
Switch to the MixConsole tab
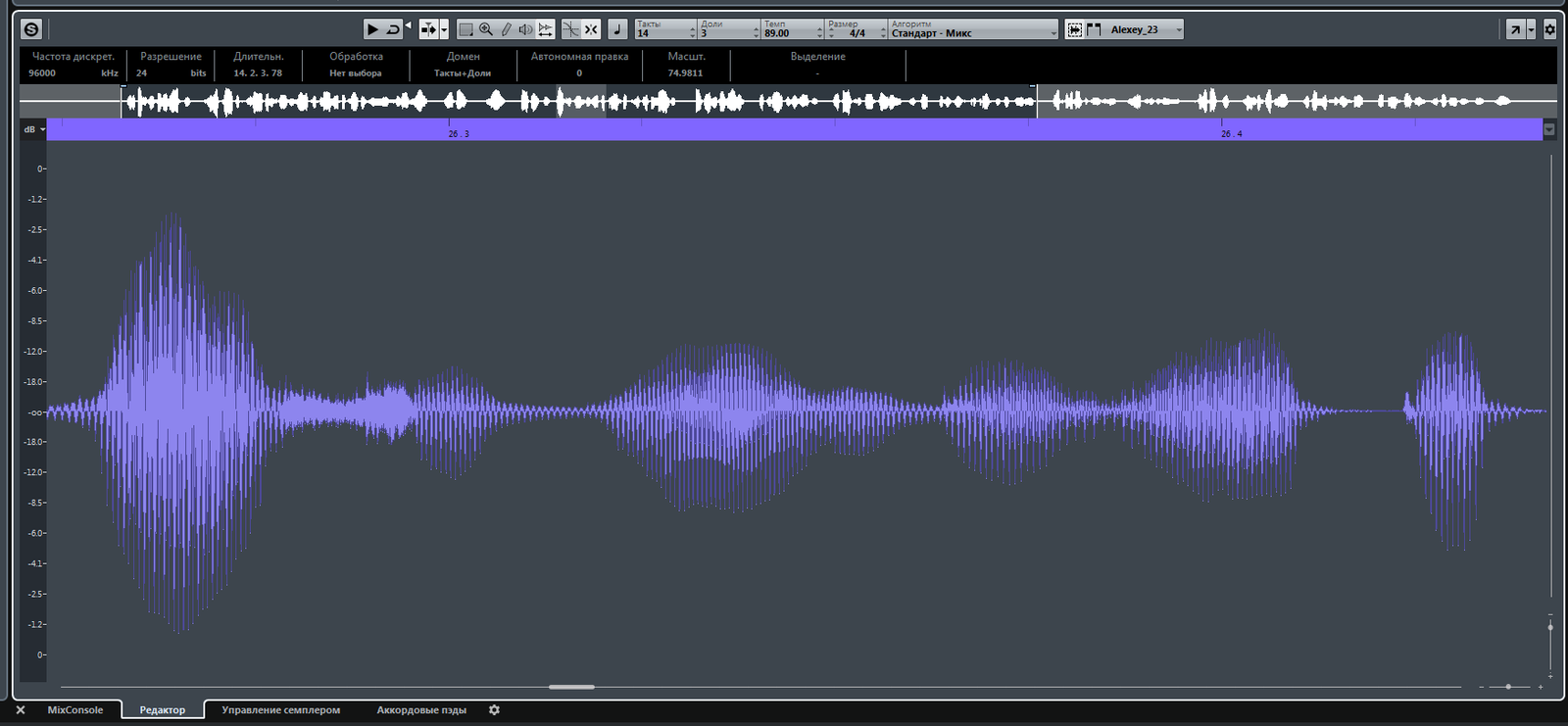[x=75, y=710]
